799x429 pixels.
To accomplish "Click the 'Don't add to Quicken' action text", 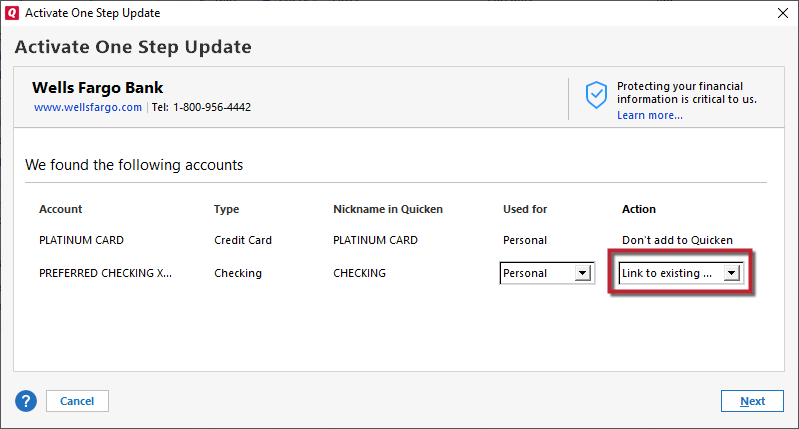I will pos(677,240).
